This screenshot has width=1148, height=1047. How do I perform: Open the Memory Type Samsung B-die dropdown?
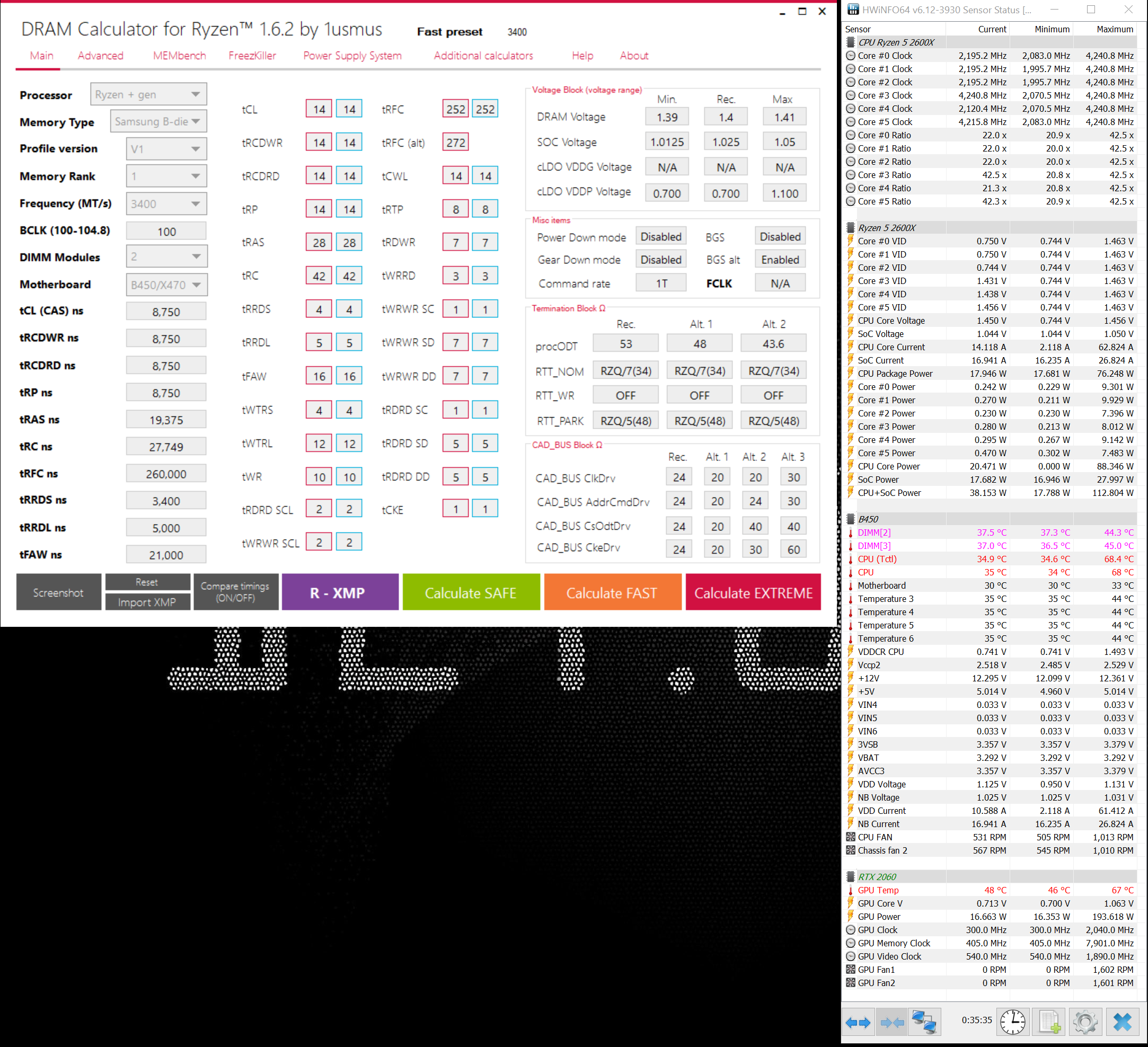(158, 121)
